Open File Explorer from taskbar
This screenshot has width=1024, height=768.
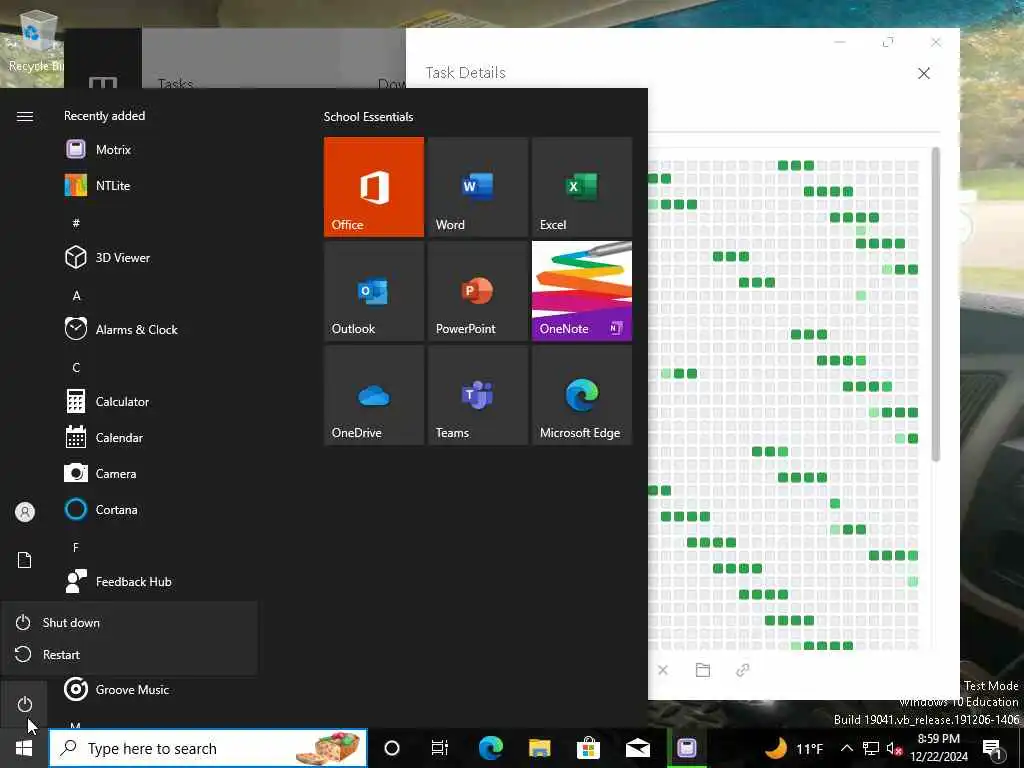click(539, 748)
